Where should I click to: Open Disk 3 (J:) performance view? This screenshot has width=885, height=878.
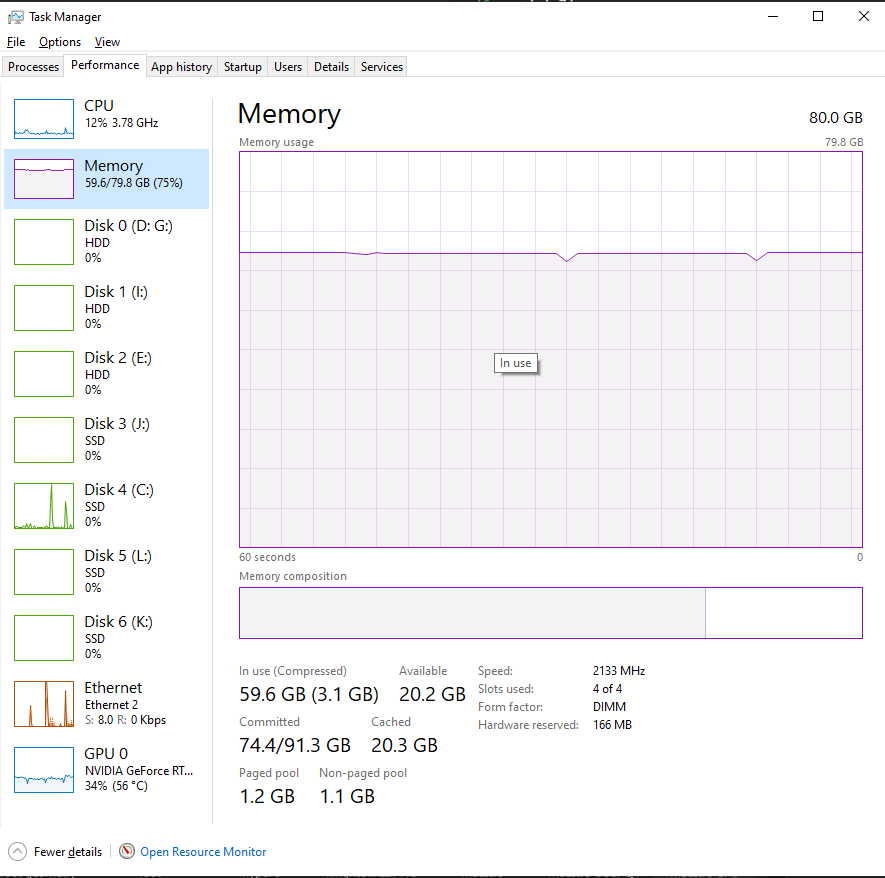point(106,440)
